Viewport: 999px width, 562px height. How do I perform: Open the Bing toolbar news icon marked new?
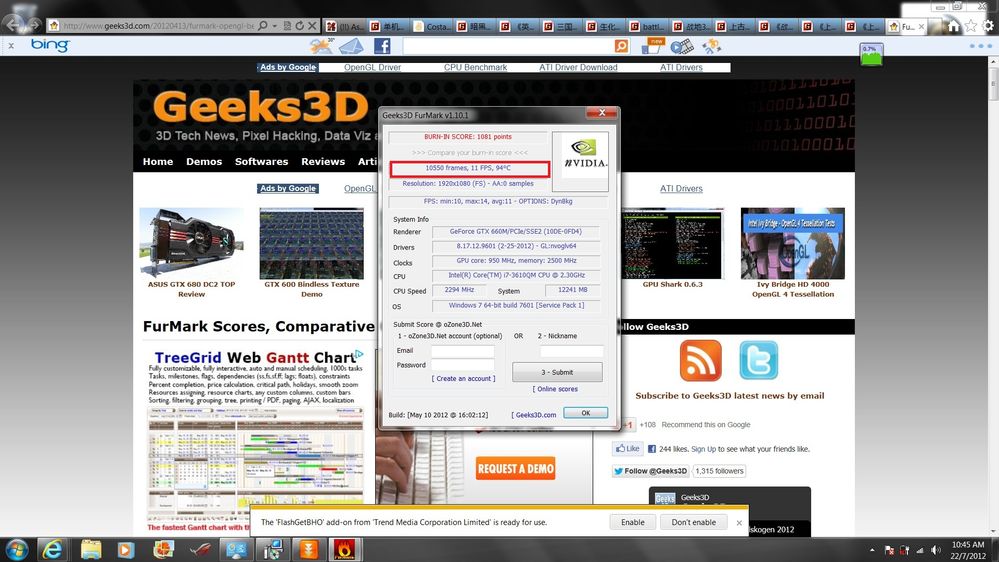click(x=653, y=46)
